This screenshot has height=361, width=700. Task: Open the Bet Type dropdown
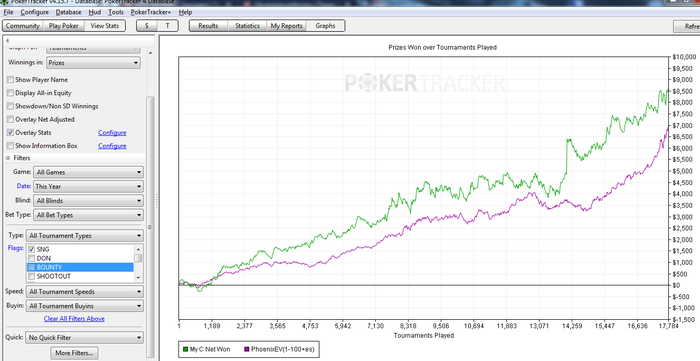coord(88,215)
